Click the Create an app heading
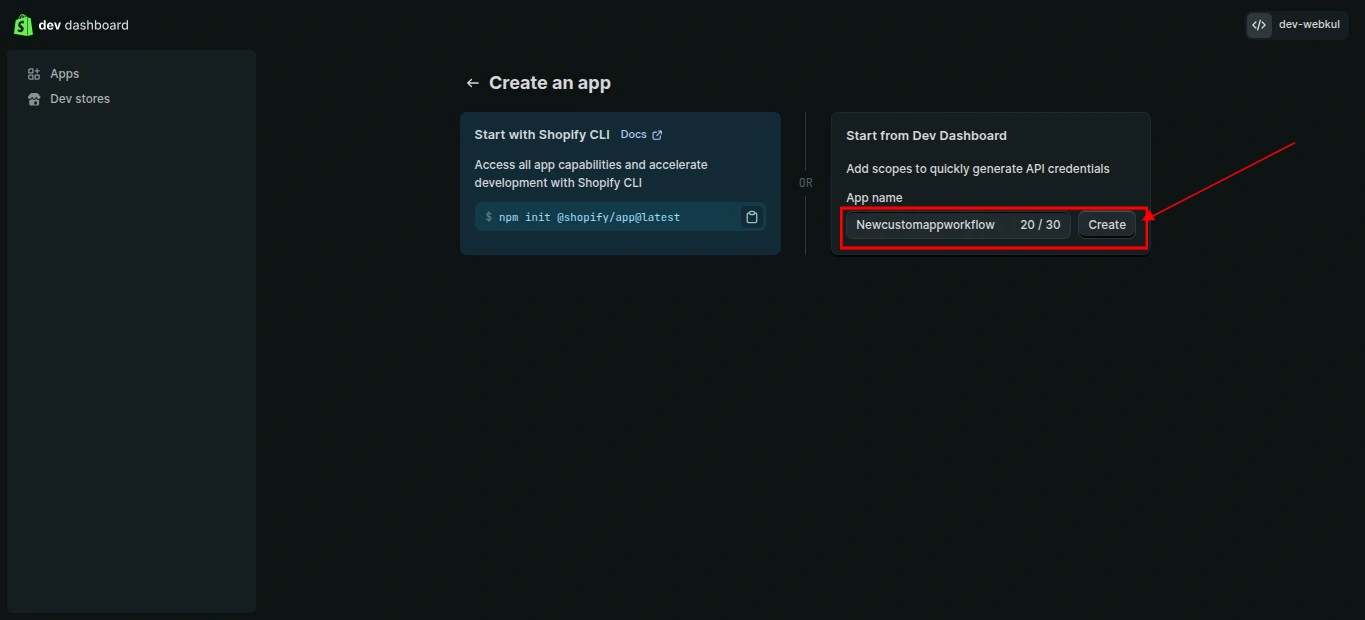 pyautogui.click(x=550, y=83)
